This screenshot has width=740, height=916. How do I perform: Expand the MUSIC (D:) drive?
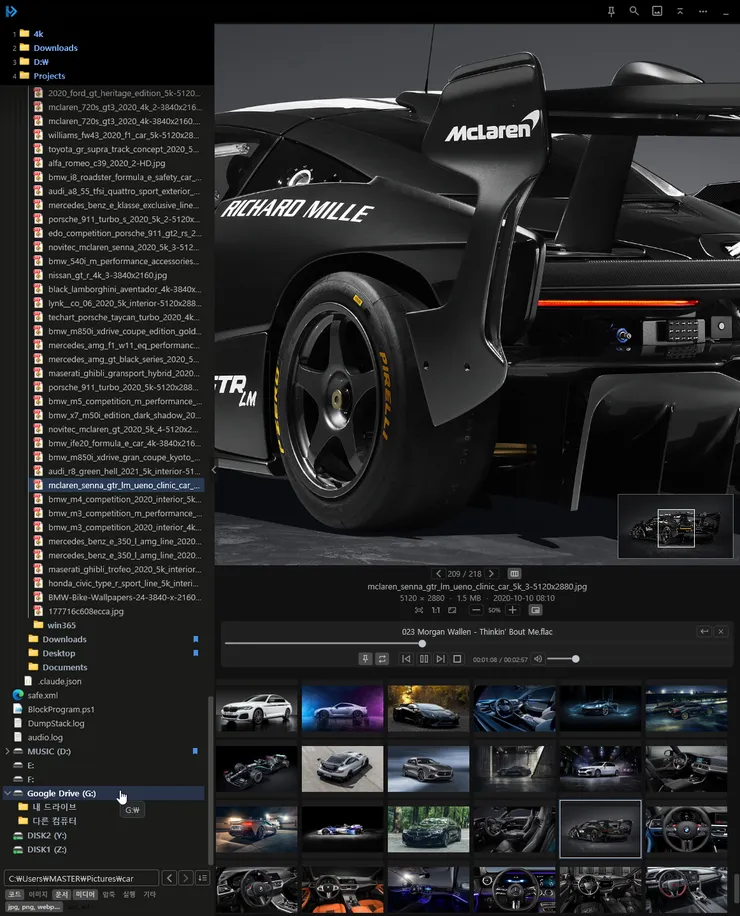(7, 751)
